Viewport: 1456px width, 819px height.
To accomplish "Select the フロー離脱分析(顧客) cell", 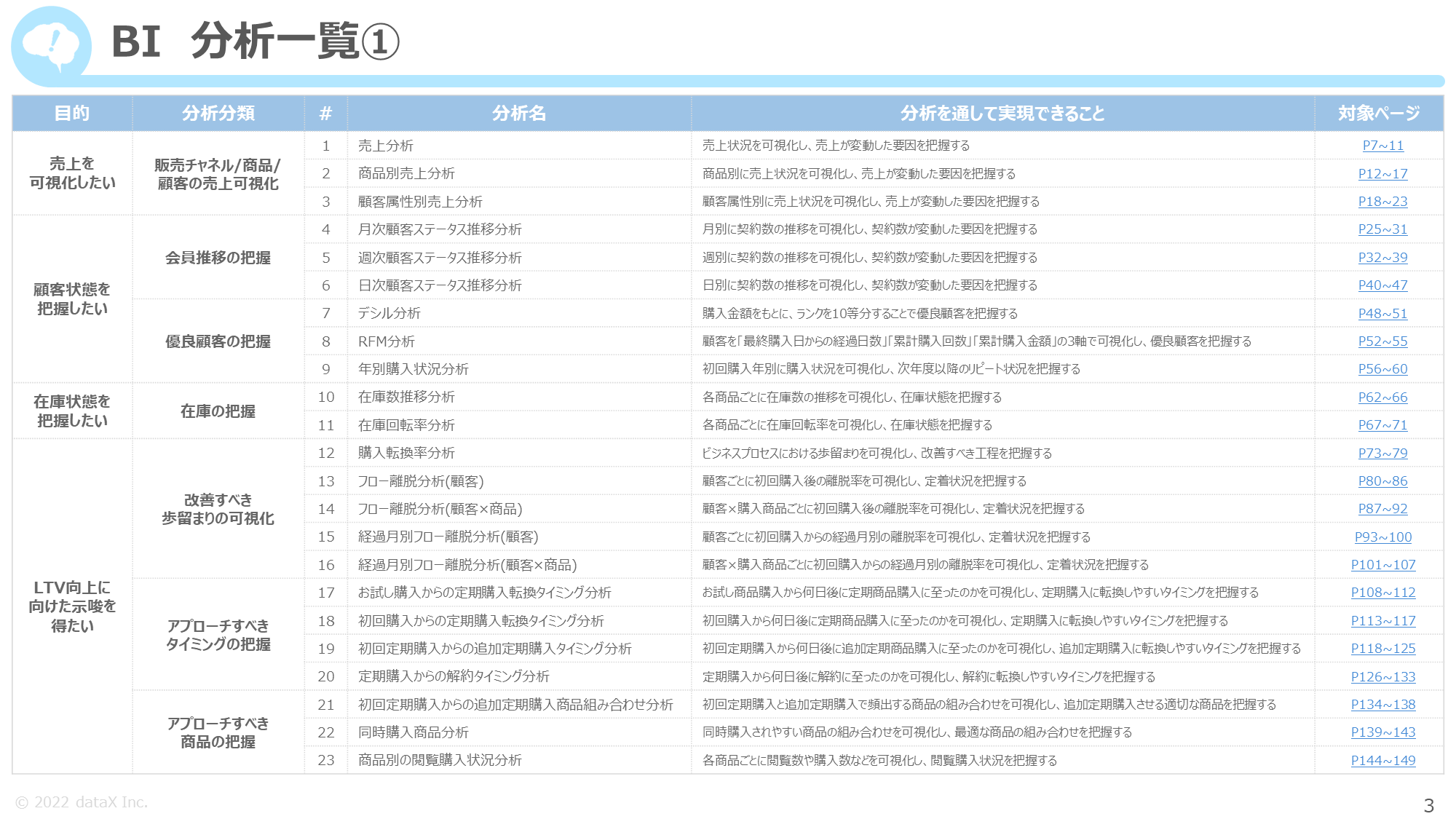I will tap(519, 481).
